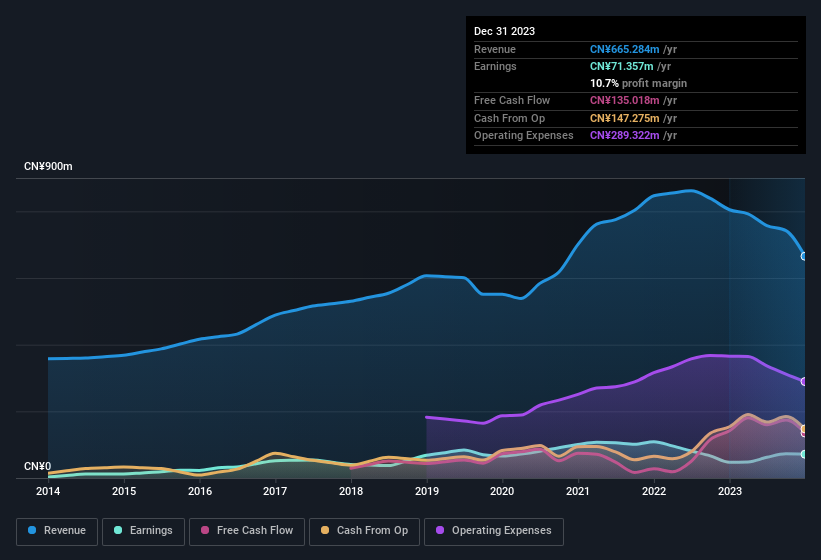Click the Revenue row label in the tooltip
Image resolution: width=821 pixels, height=560 pixels.
coord(495,49)
